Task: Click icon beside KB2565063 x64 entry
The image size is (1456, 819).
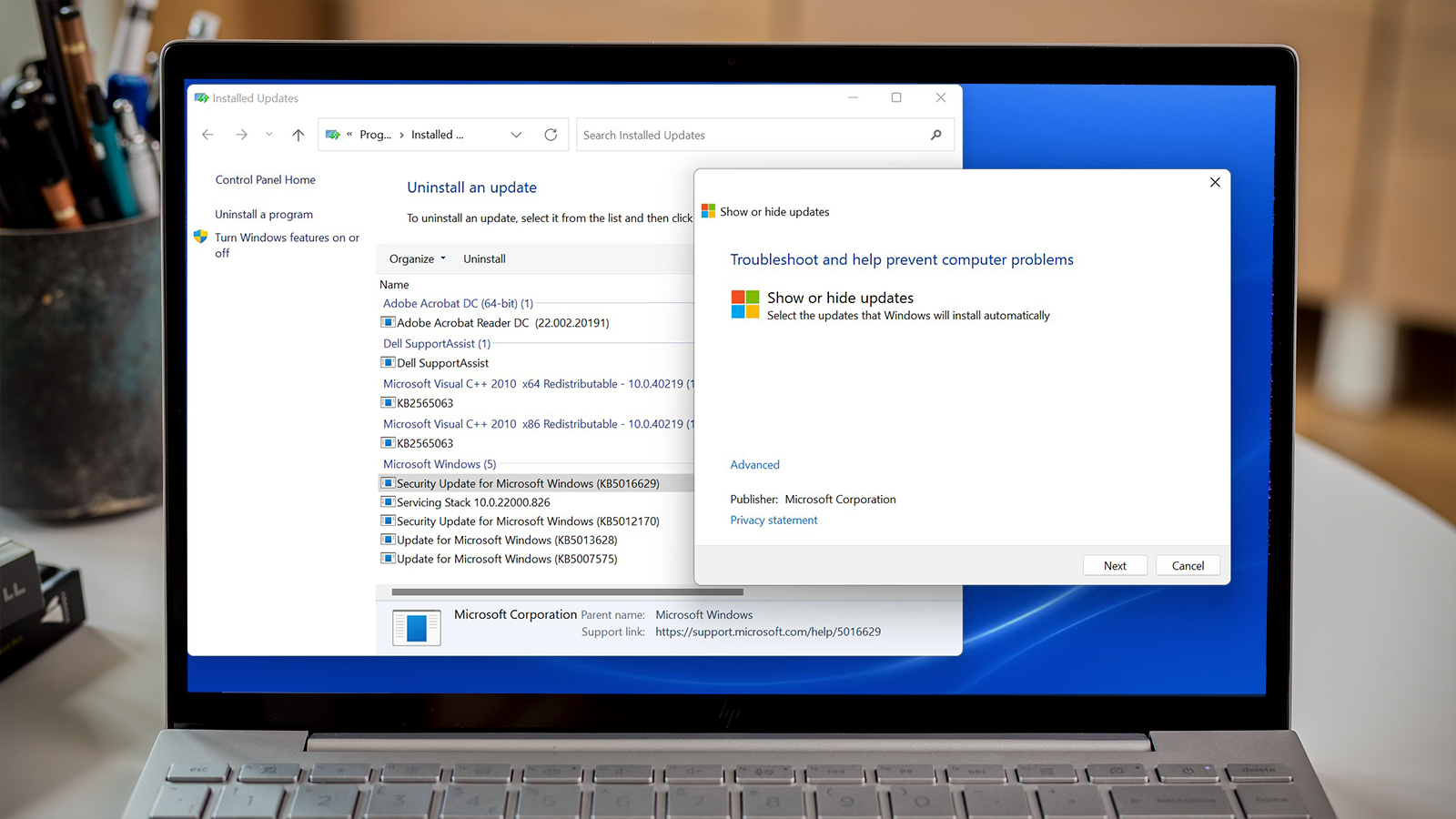Action: 388,402
